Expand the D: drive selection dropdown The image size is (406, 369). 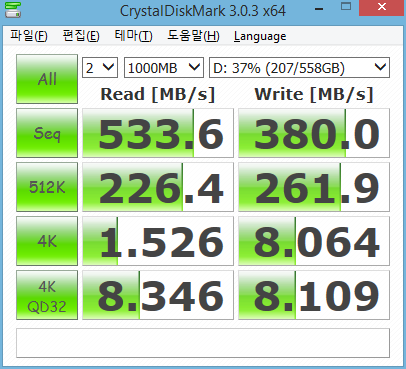(299, 68)
